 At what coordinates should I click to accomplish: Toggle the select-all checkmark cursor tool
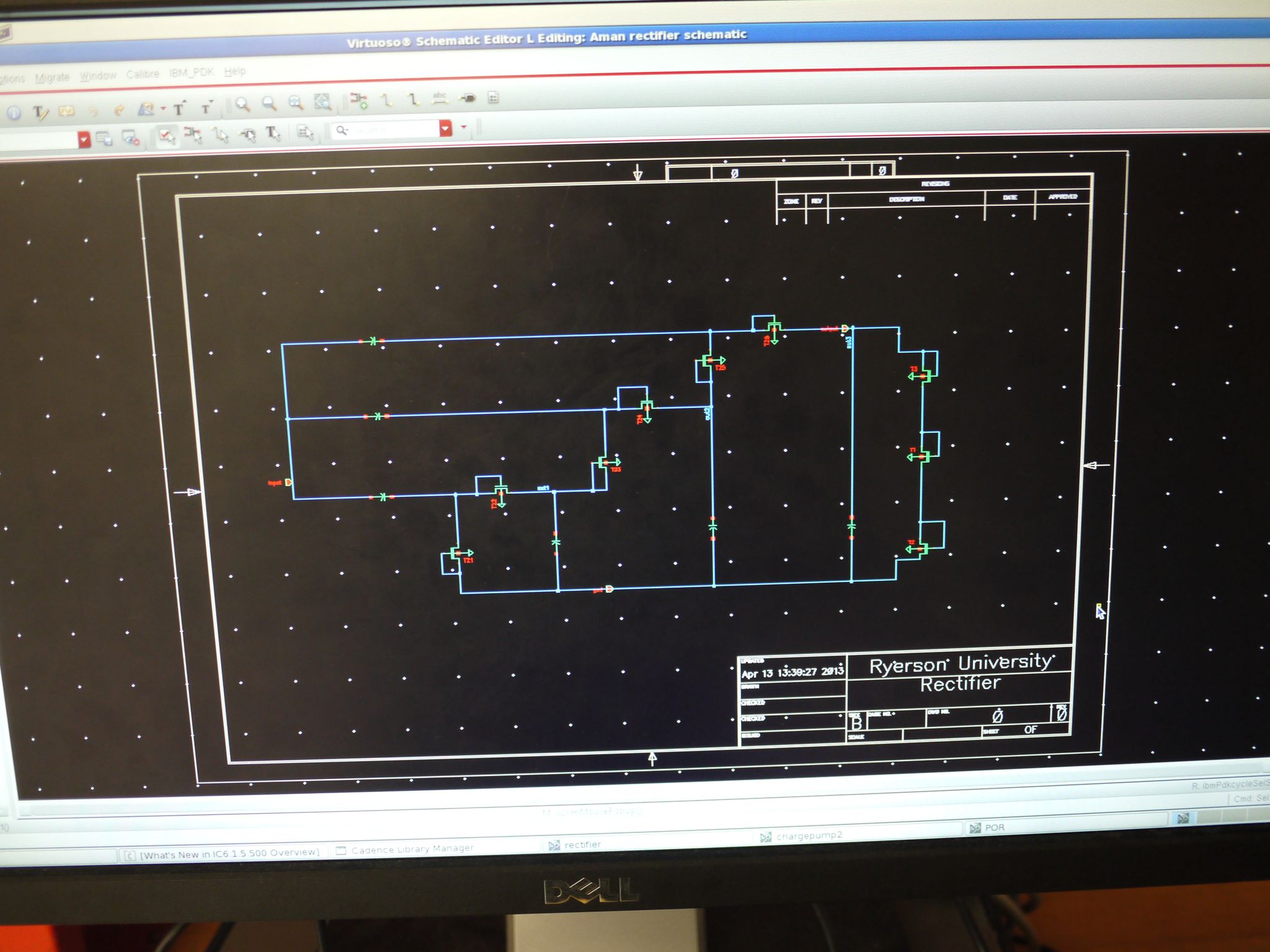tap(166, 136)
